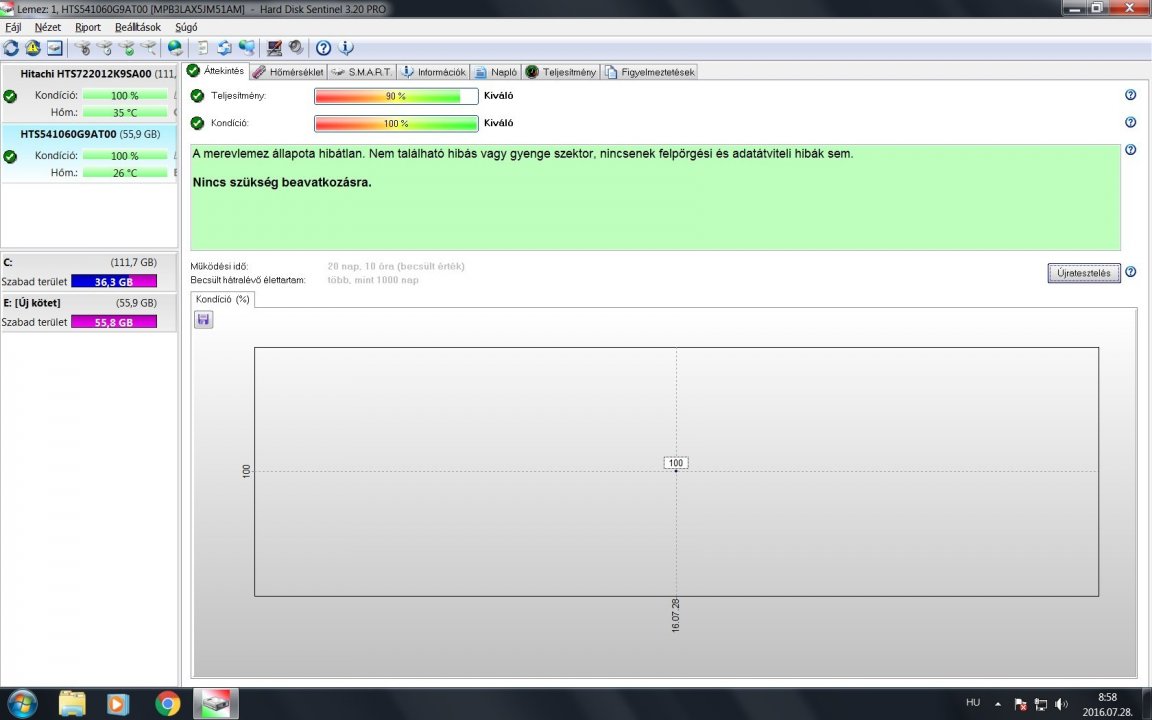
Task: Click the blue disk refresh toolbar icon
Action: click(x=224, y=48)
